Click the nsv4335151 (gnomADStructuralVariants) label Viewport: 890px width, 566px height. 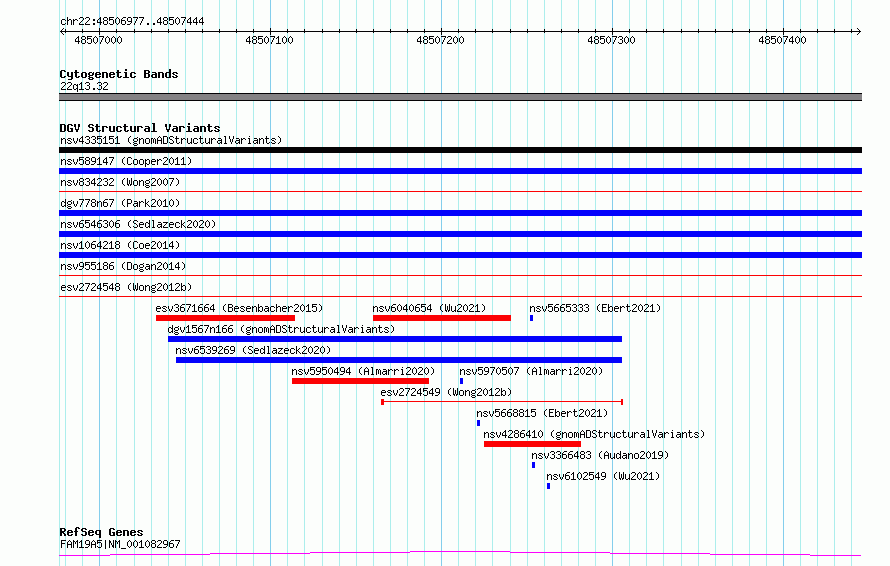click(x=171, y=140)
